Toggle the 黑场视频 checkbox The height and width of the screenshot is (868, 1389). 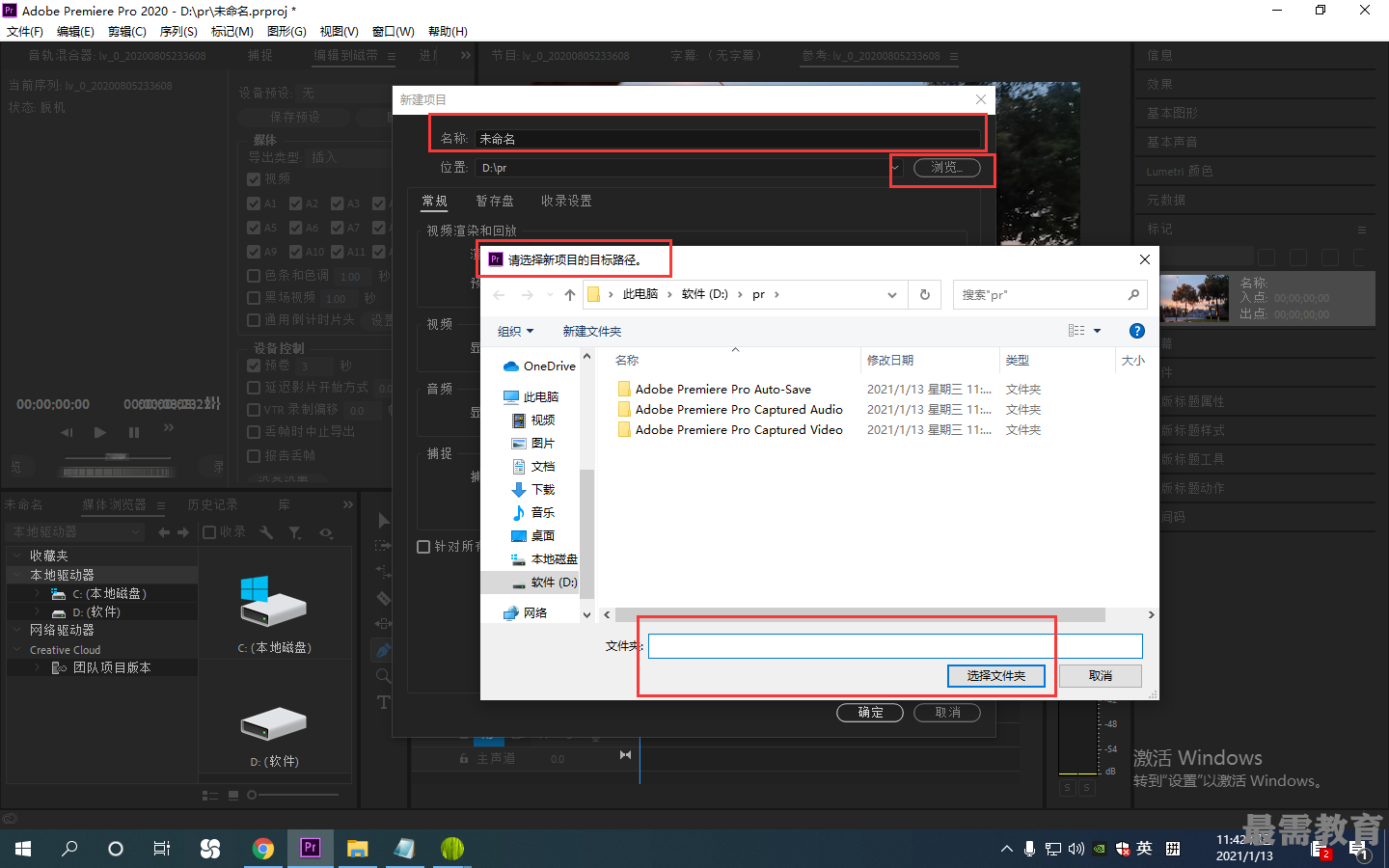(x=254, y=298)
